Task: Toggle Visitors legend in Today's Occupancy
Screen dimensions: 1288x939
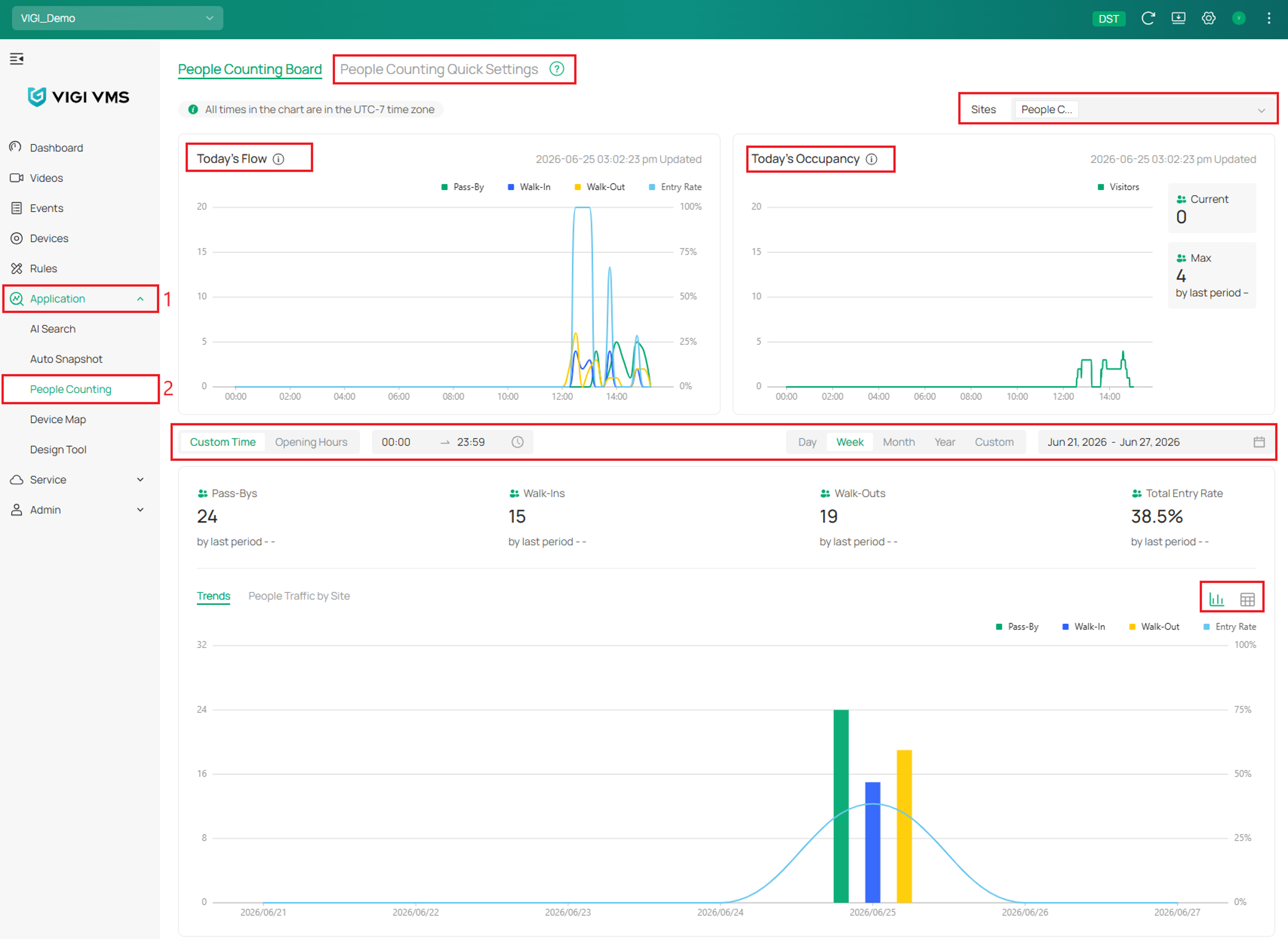Action: 1118,187
